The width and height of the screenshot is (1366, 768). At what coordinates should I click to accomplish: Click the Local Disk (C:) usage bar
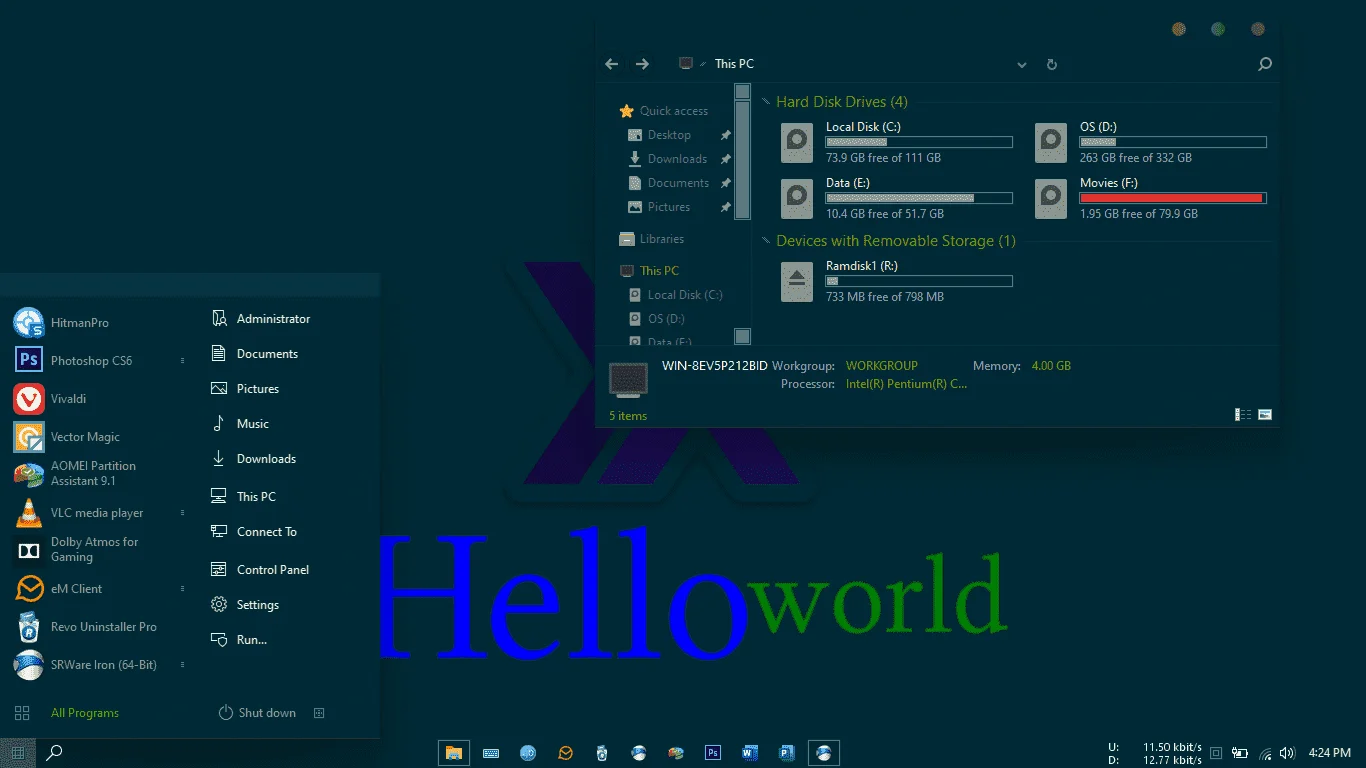pos(919,142)
